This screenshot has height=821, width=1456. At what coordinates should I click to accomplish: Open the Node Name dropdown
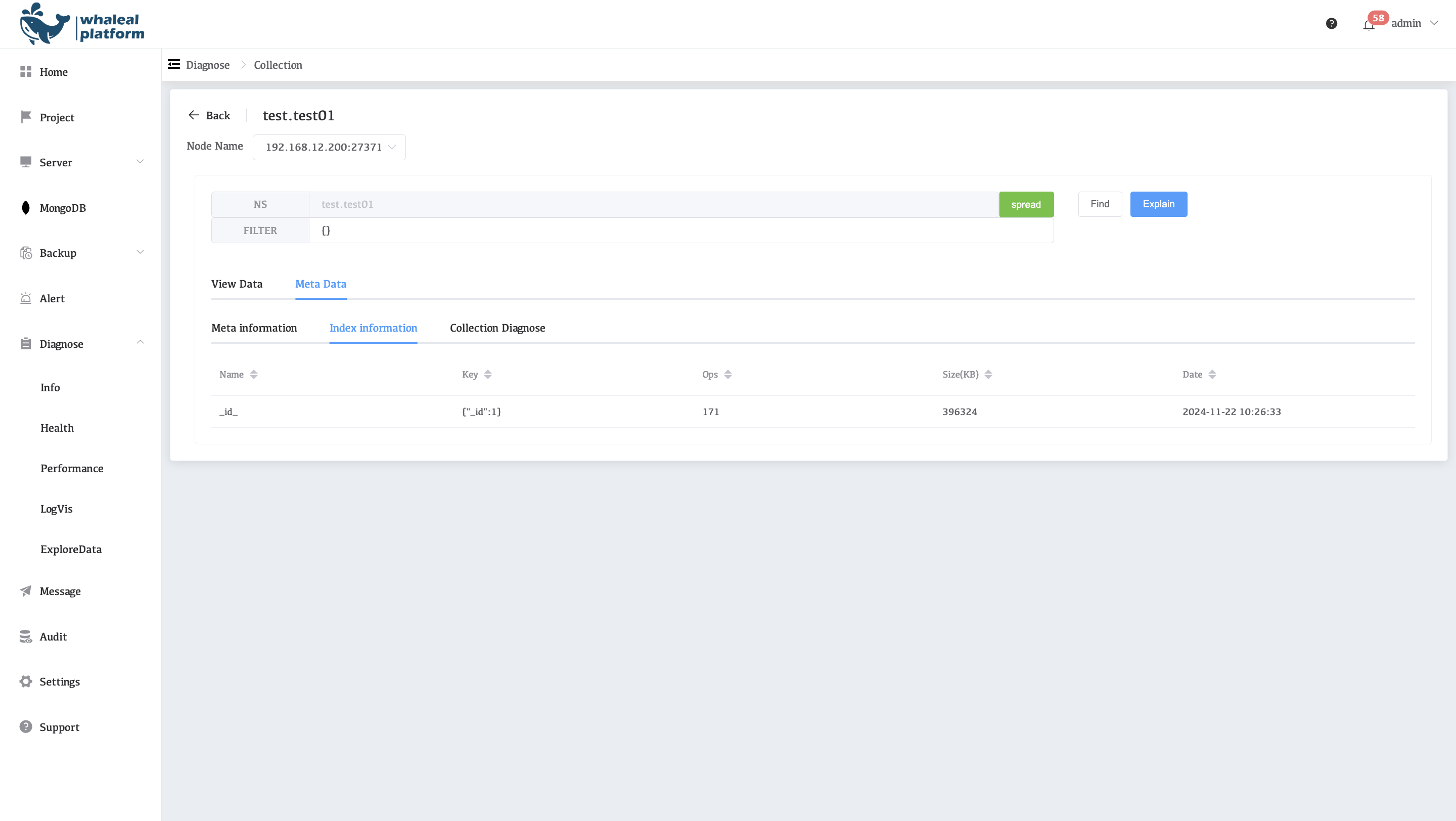point(329,148)
